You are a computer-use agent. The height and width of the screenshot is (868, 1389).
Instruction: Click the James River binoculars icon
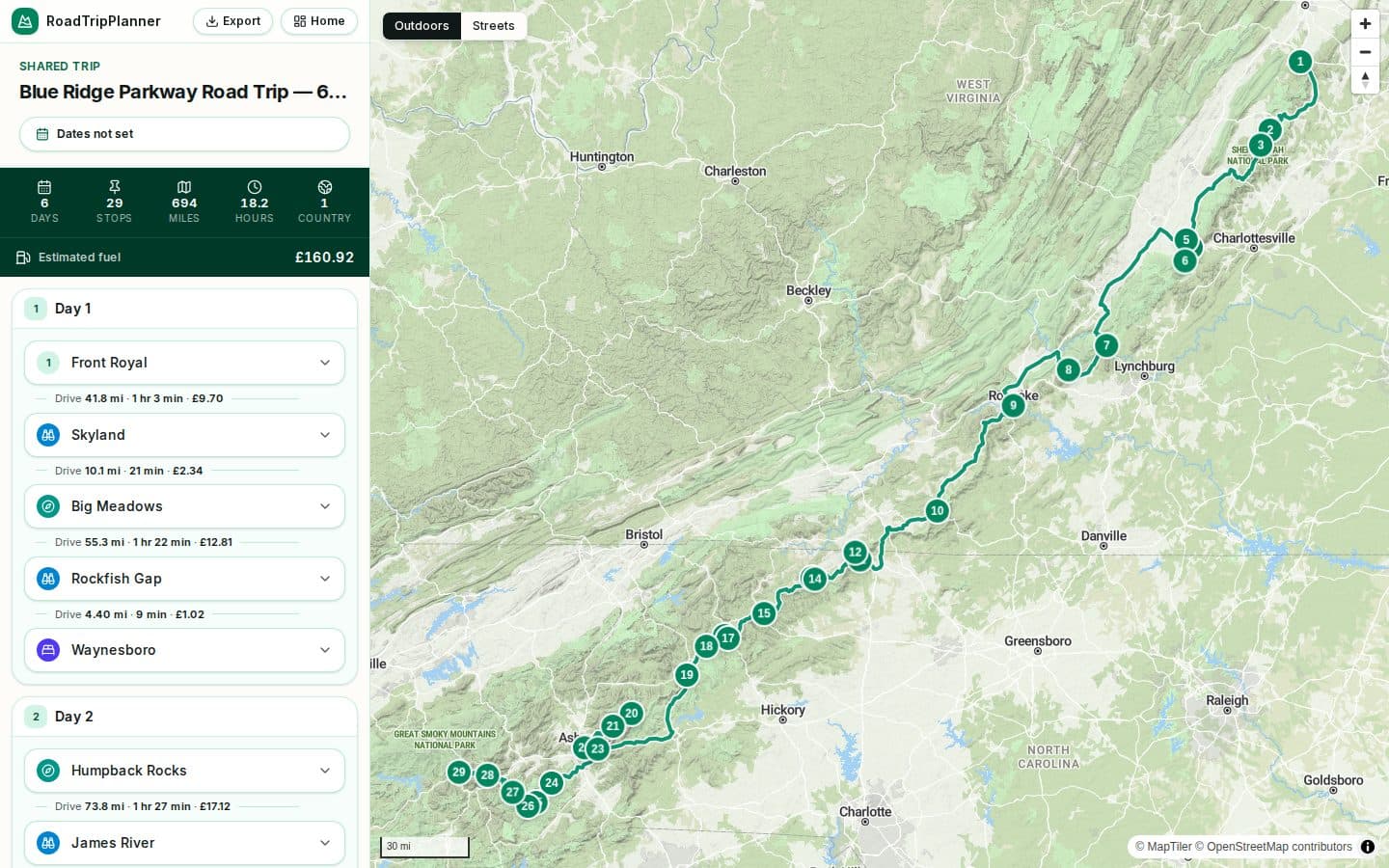tap(48, 843)
